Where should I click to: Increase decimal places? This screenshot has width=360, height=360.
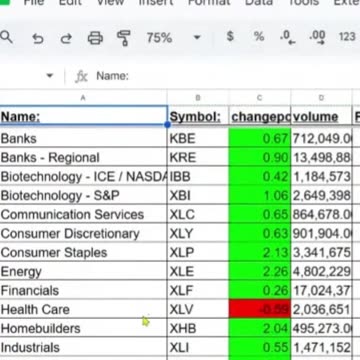[x=317, y=37]
